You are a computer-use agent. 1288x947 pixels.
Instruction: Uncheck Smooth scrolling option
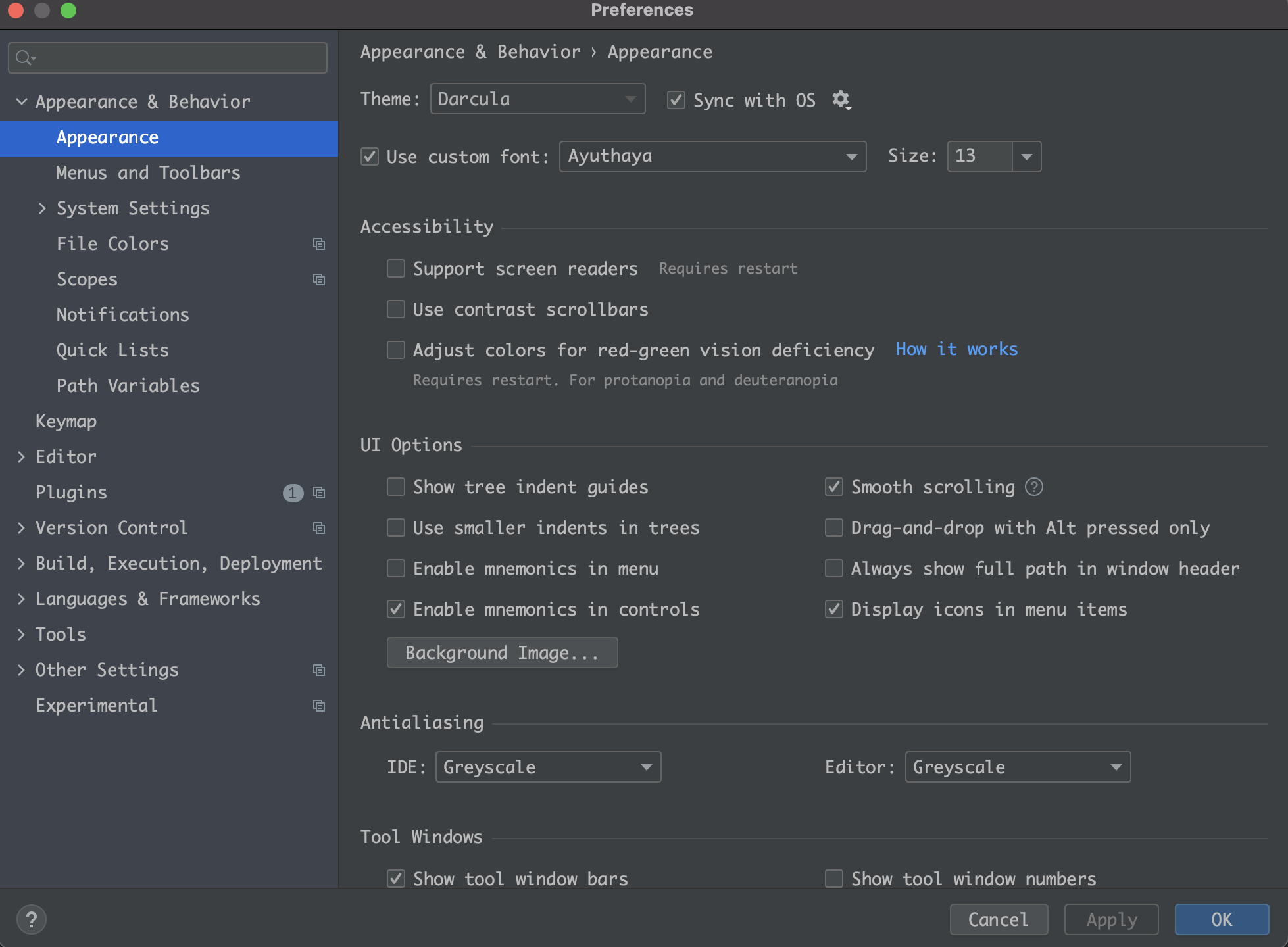[x=833, y=487]
